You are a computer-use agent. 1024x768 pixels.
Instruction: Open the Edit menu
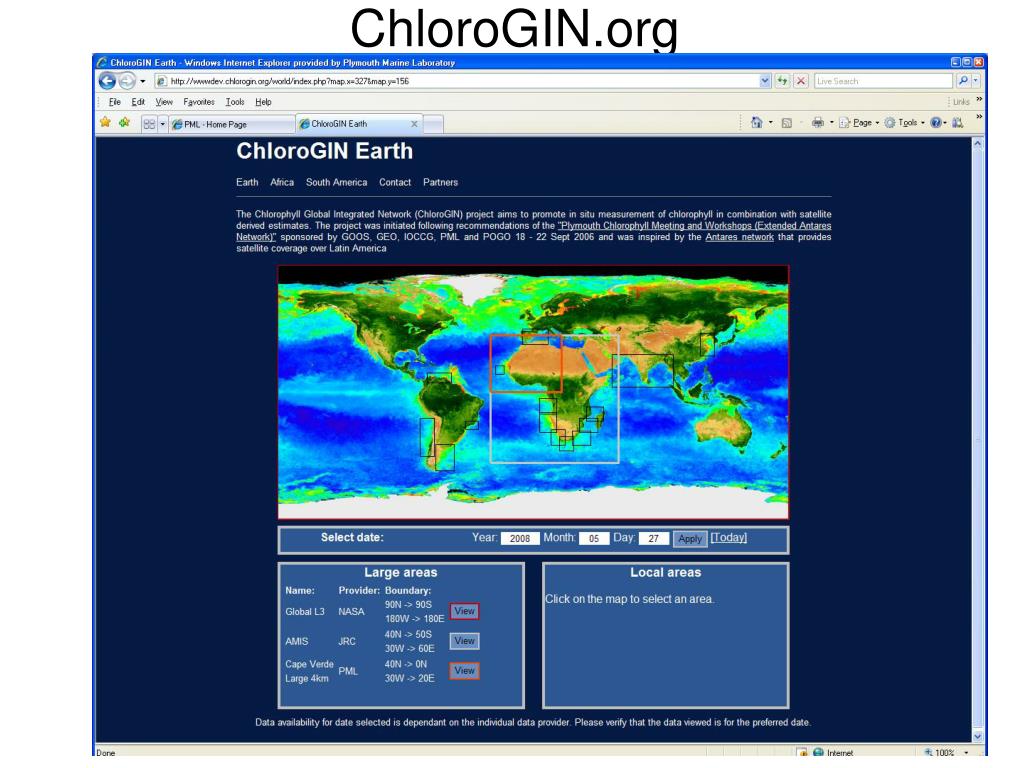click(x=138, y=102)
